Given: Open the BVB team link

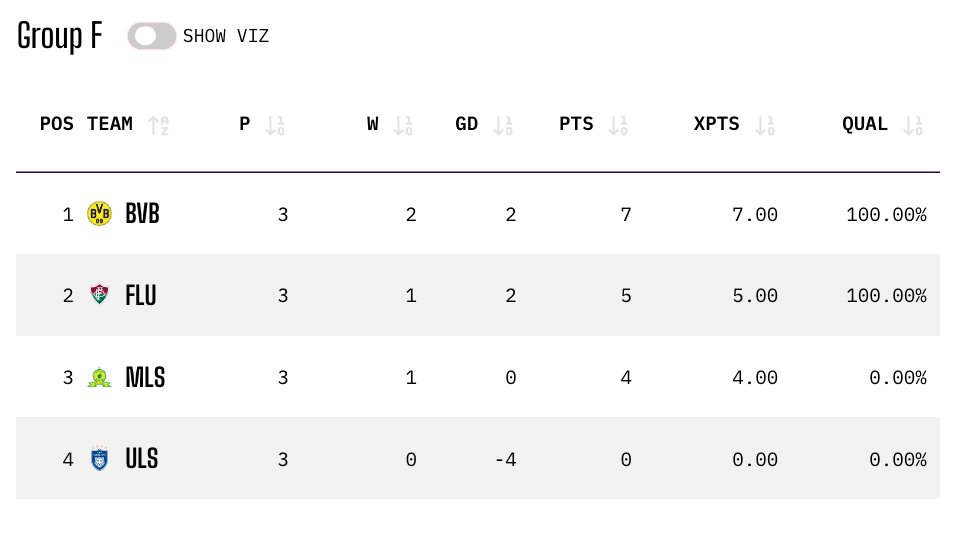Looking at the screenshot, I should [142, 214].
